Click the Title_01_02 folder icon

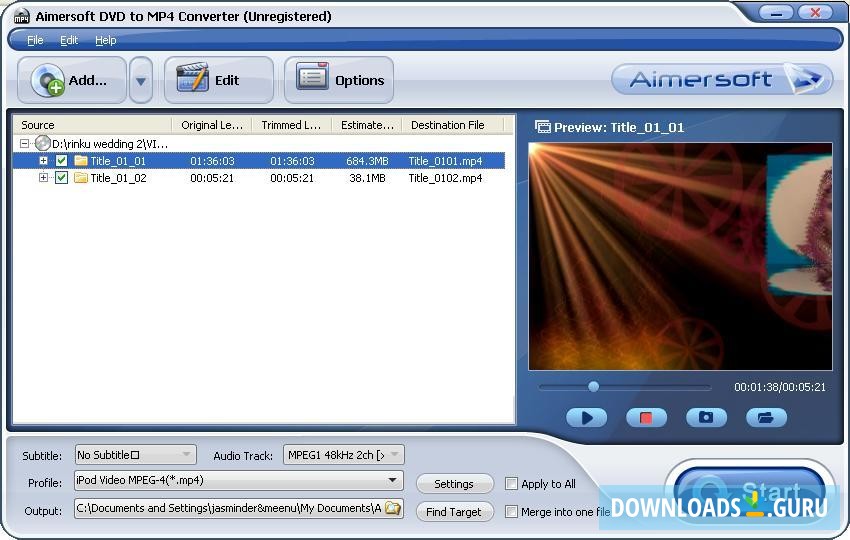[x=81, y=178]
